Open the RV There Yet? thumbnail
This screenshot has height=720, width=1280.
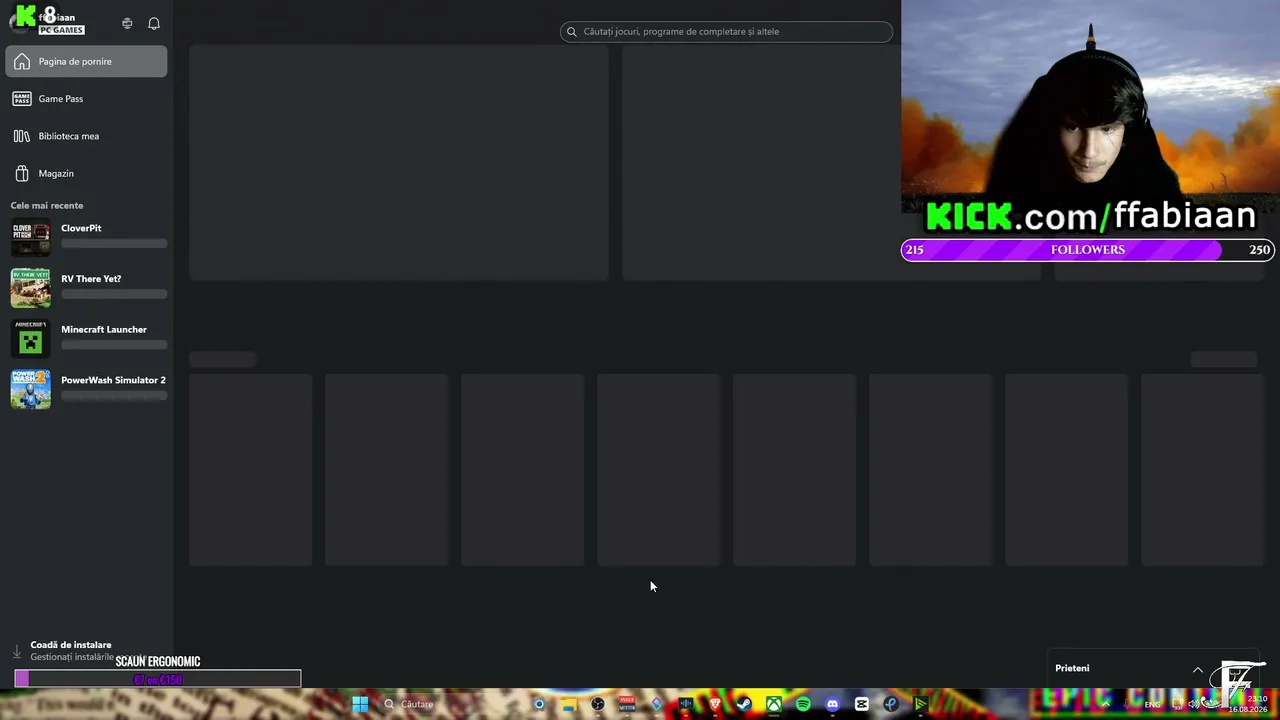pos(31,288)
